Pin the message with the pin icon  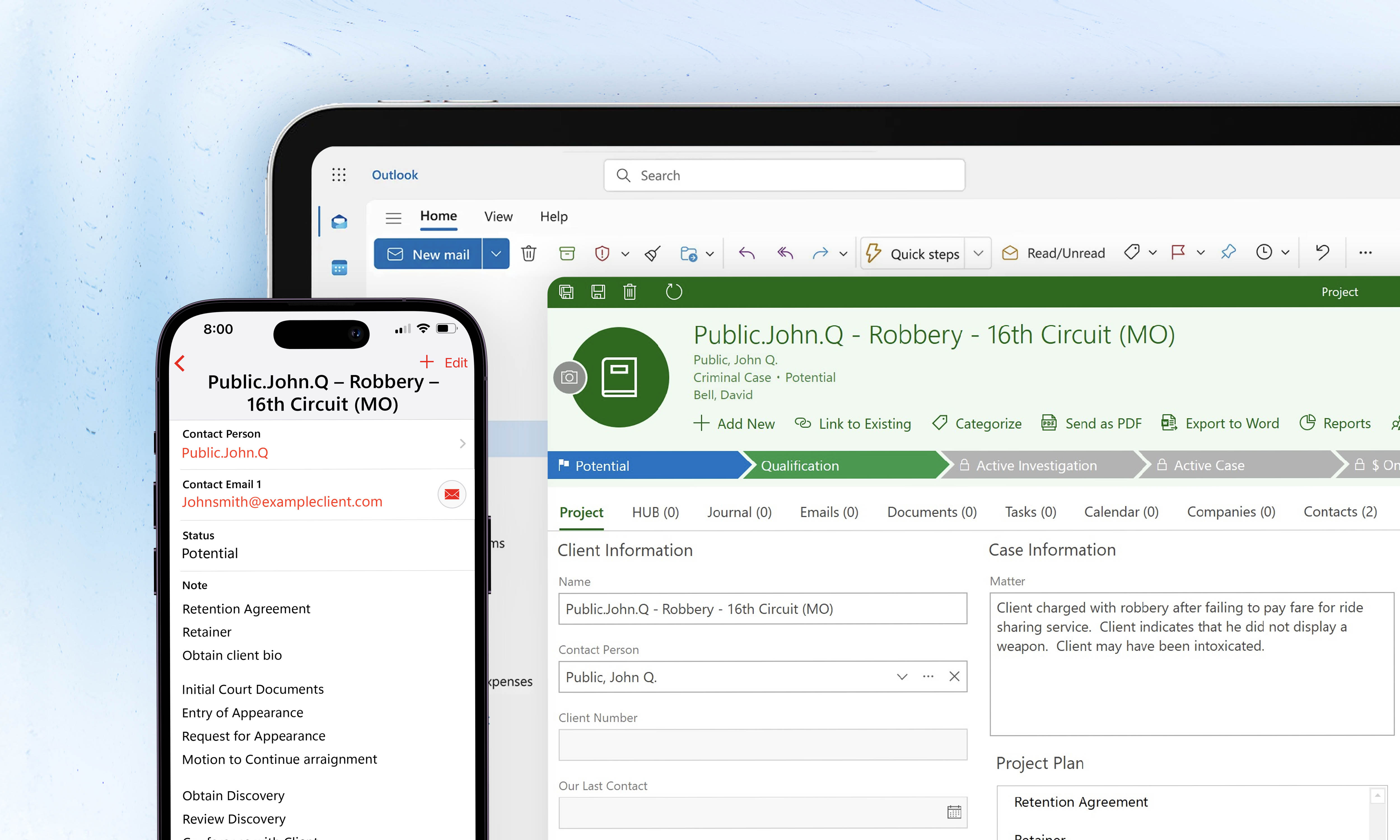tap(1228, 253)
